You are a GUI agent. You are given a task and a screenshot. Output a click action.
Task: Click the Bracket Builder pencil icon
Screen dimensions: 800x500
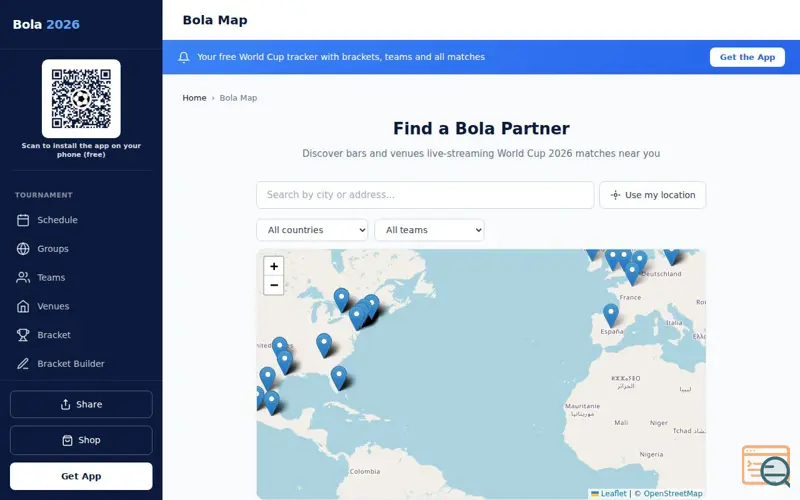[23, 364]
